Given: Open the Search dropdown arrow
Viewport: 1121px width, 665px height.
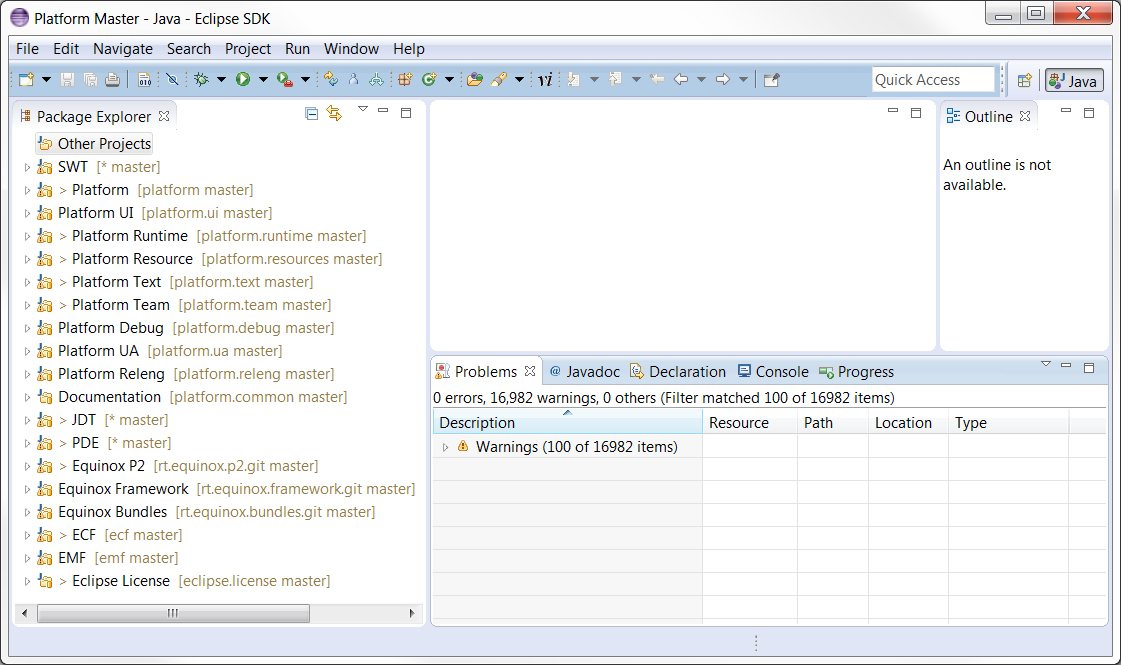Looking at the screenshot, I should [519, 79].
